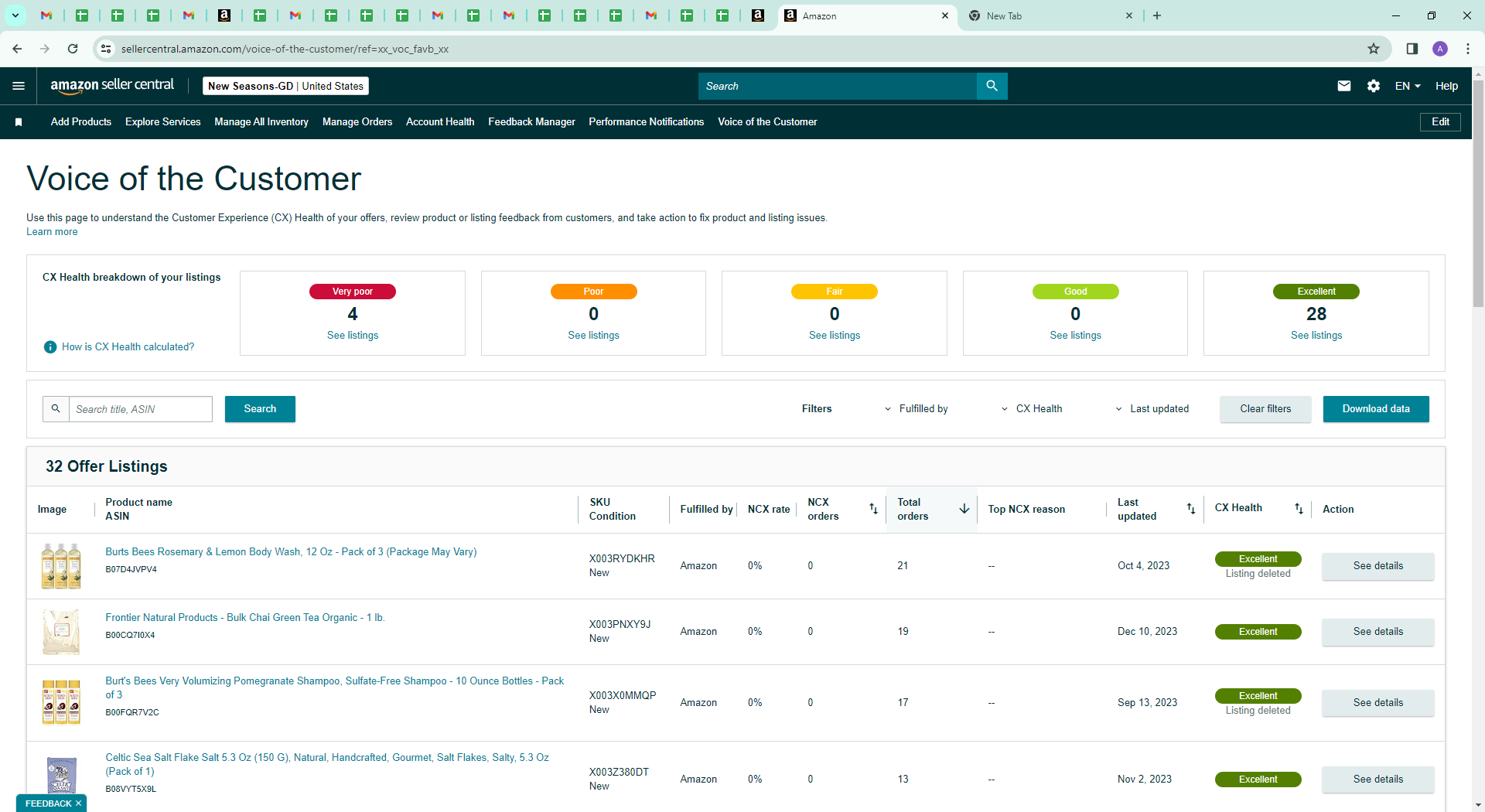Screen dimensions: 1485x812
Task: Follow the Learn more link
Action: pos(52,232)
